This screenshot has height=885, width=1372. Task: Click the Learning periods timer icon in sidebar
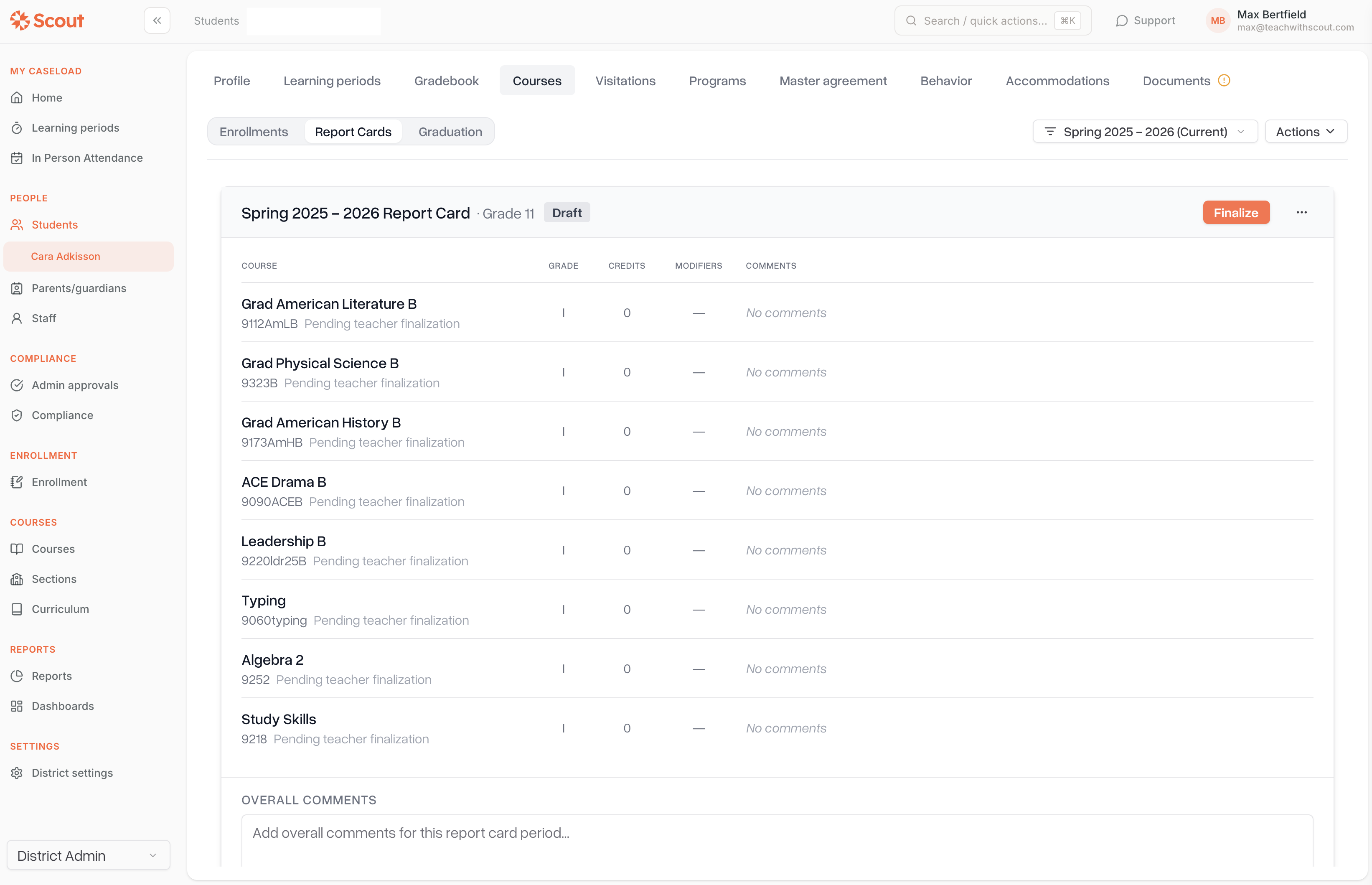point(17,127)
